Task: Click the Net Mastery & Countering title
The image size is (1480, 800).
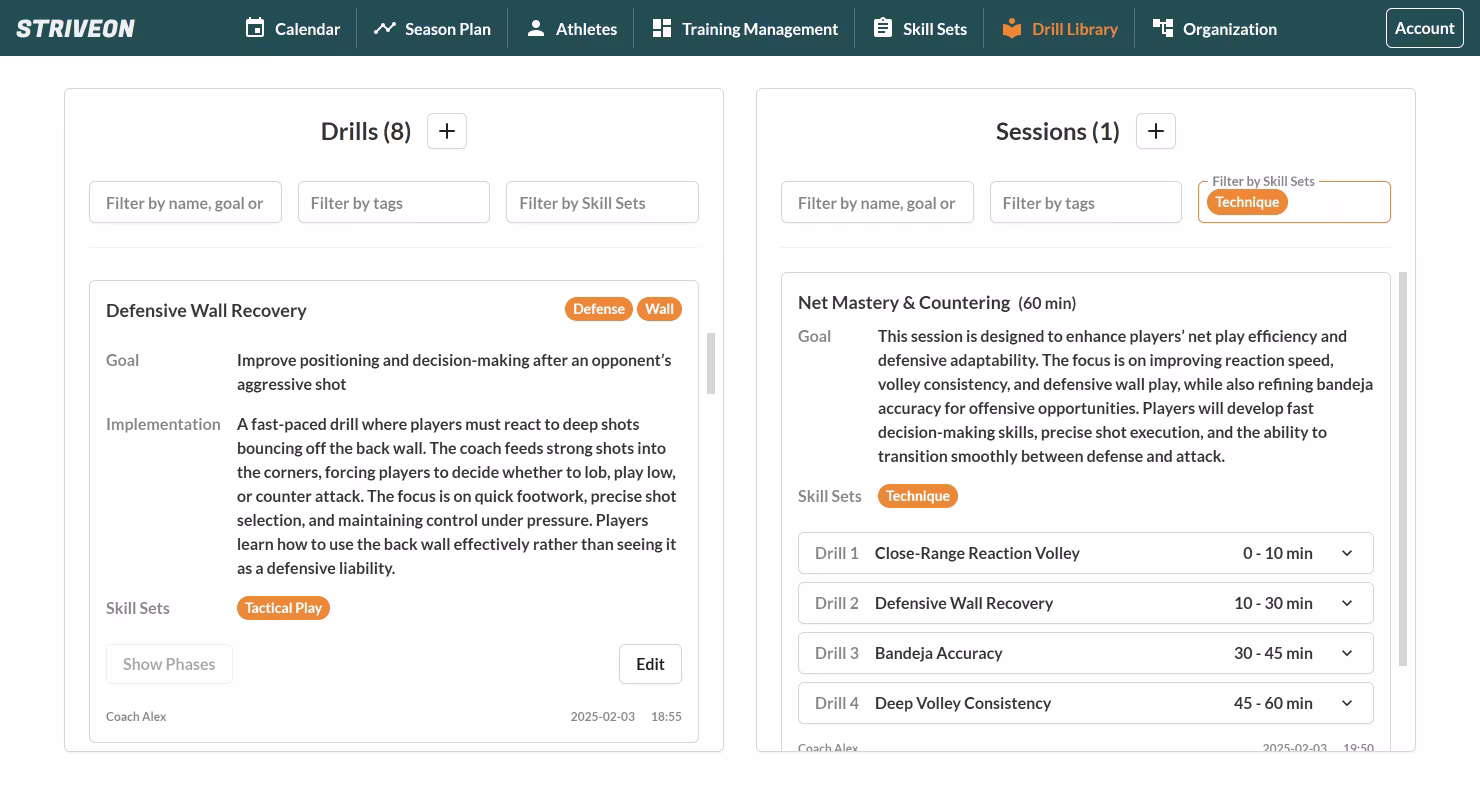Action: (904, 302)
